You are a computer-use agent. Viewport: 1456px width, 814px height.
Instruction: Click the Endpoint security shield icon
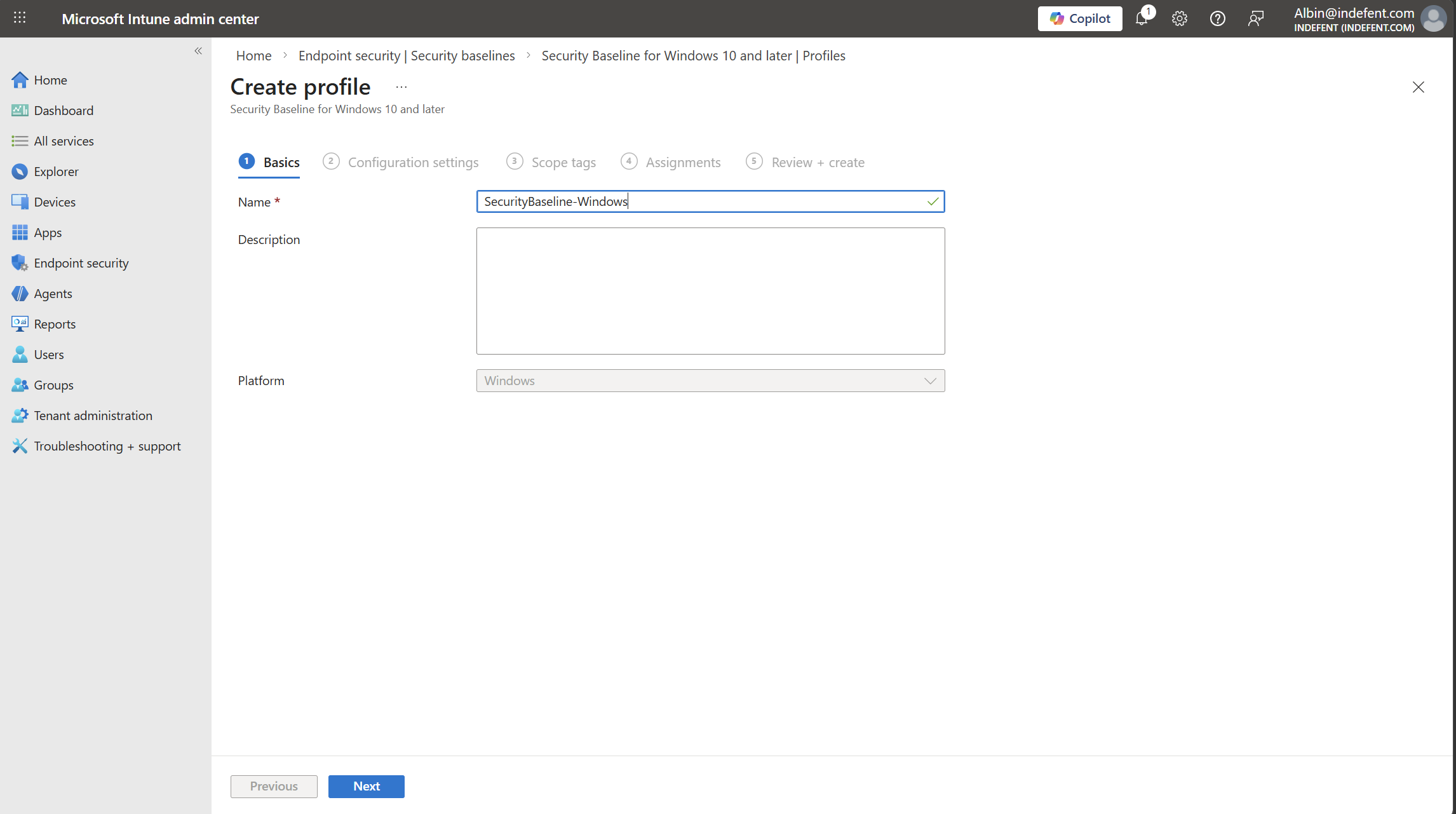coord(20,263)
